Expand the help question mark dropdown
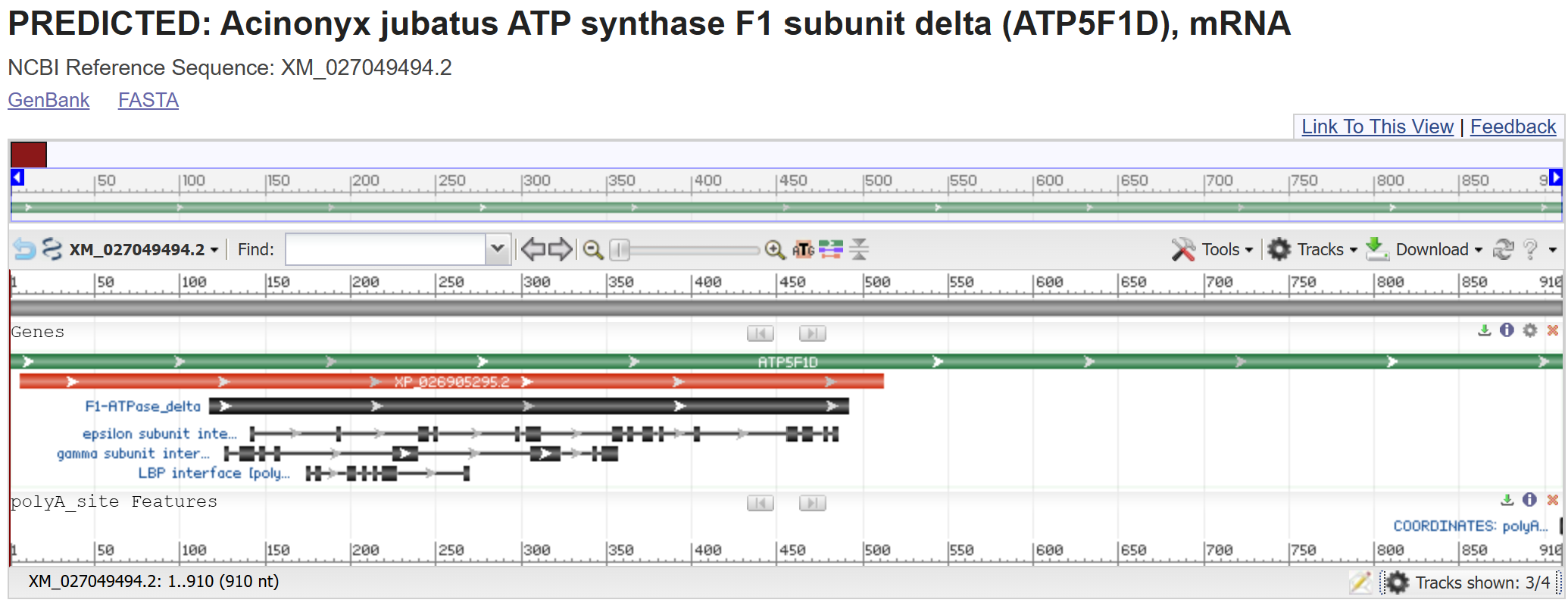 coord(1552,249)
